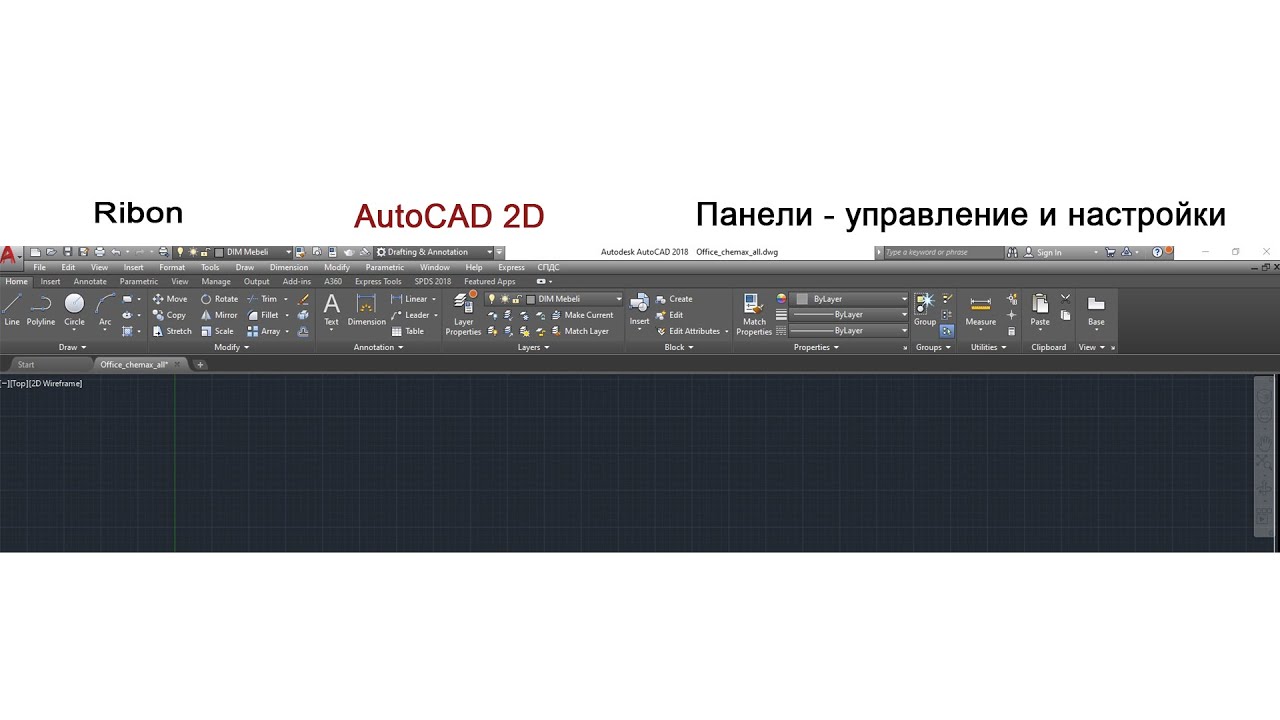Viewport: 1280px width, 720px height.
Task: Open the Help question mark icon
Action: tap(1158, 253)
